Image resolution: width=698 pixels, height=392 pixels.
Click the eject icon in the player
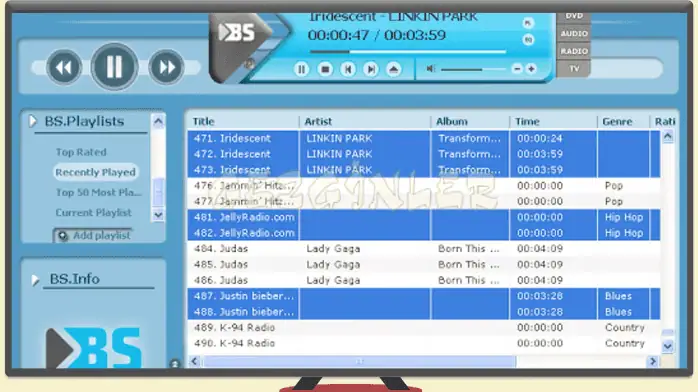tap(394, 69)
